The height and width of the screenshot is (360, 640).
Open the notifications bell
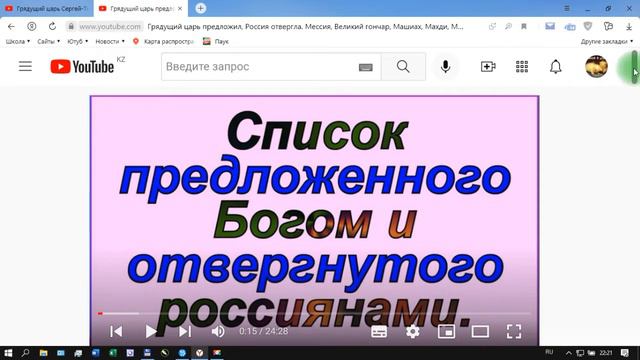tap(556, 67)
